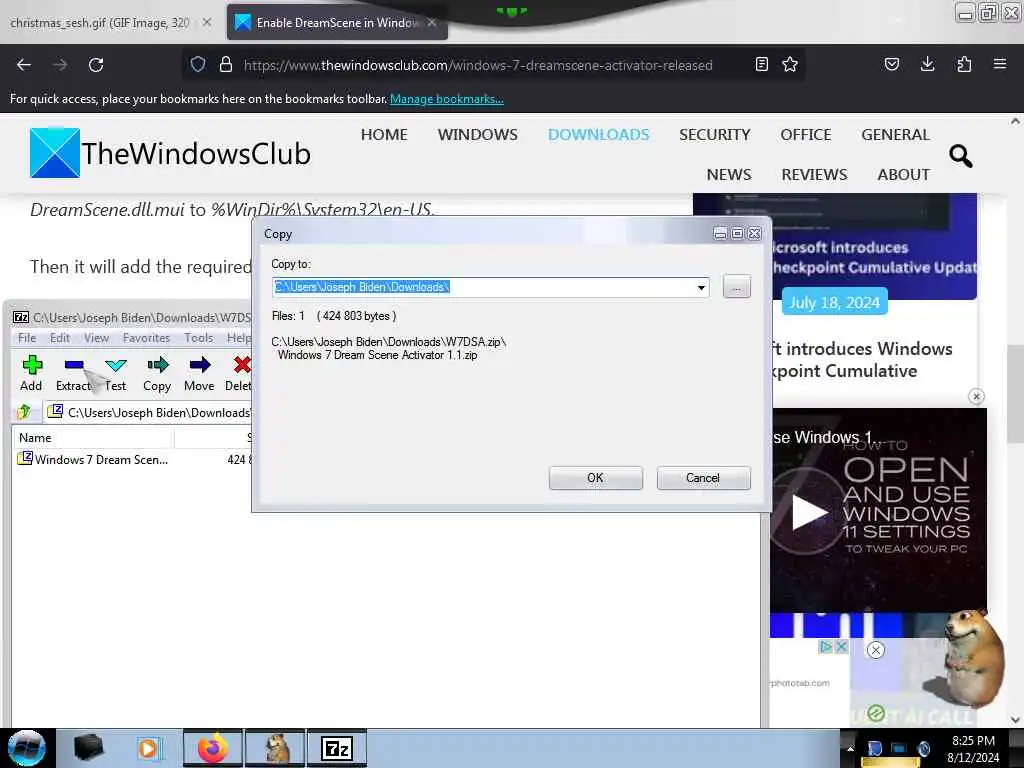Close the Enable DreamScene tab

pos(432,22)
